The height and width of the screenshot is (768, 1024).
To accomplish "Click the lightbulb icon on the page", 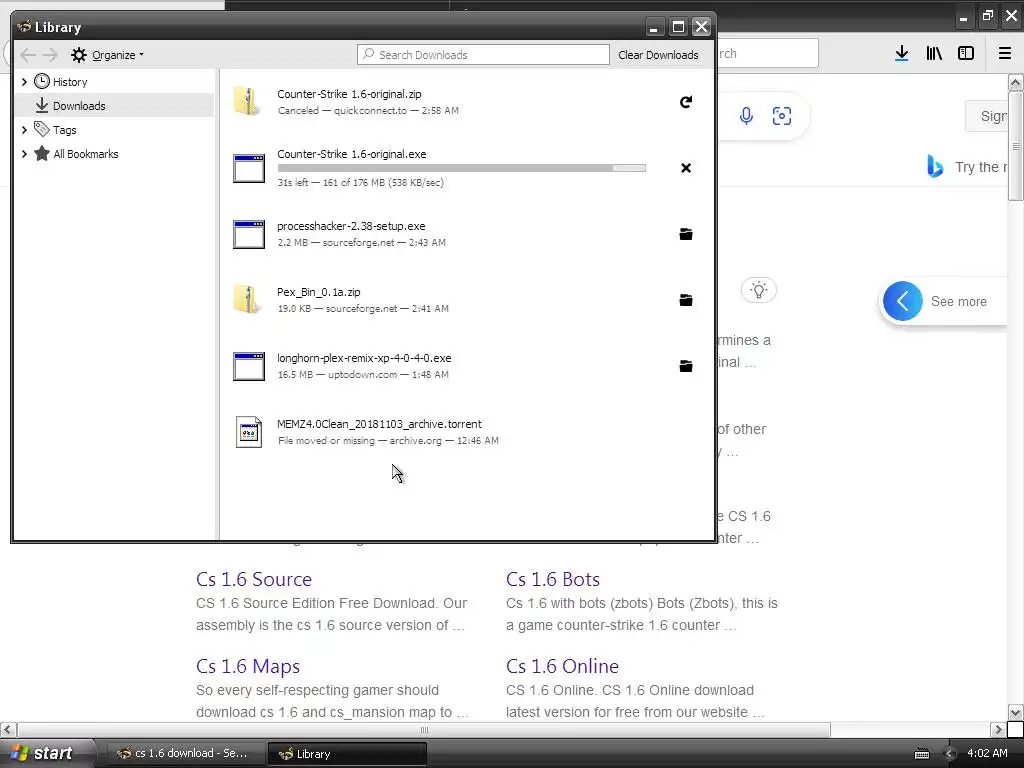I will [759, 290].
